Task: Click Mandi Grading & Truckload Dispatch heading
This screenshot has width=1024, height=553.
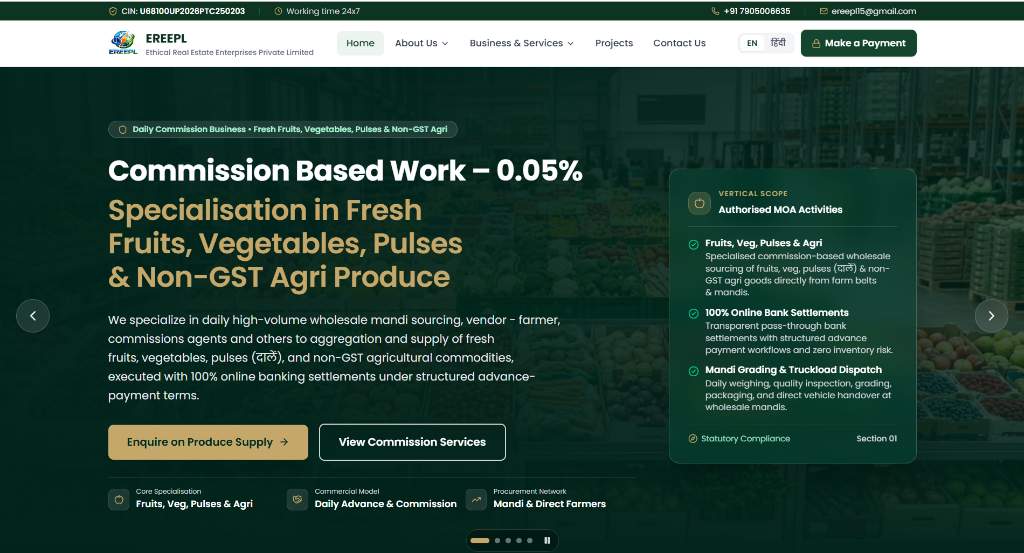Action: [793, 370]
